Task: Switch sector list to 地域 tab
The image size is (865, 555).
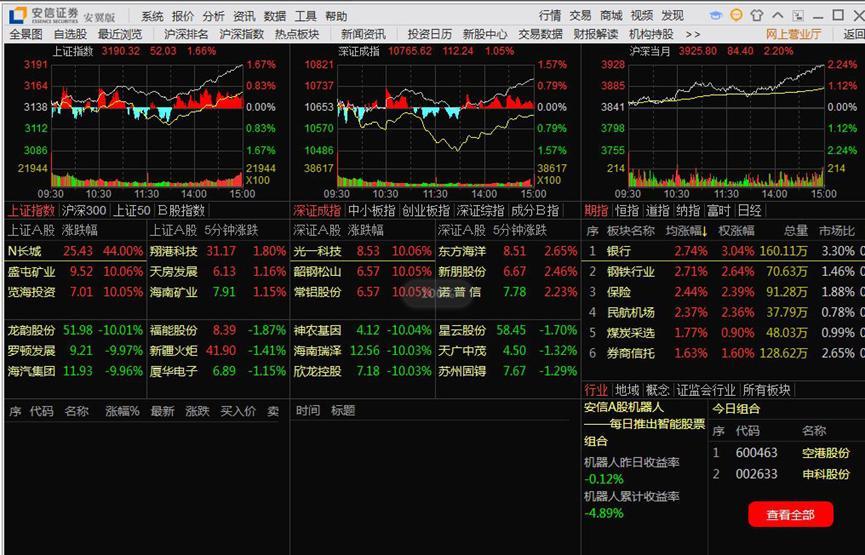Action: 627,390
